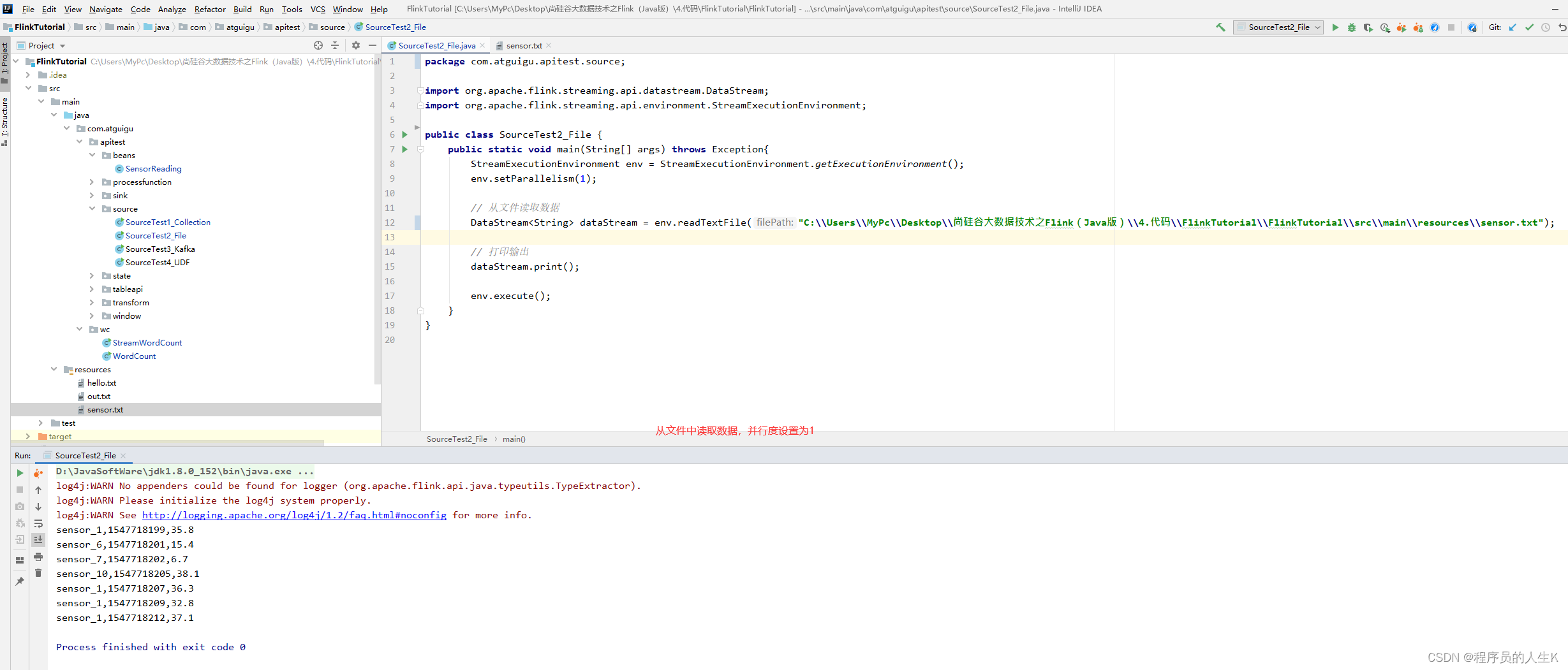Screen dimensions: 1568x670
Task: Open the SourceTest2_File run configuration dropdown
Action: tap(1278, 27)
